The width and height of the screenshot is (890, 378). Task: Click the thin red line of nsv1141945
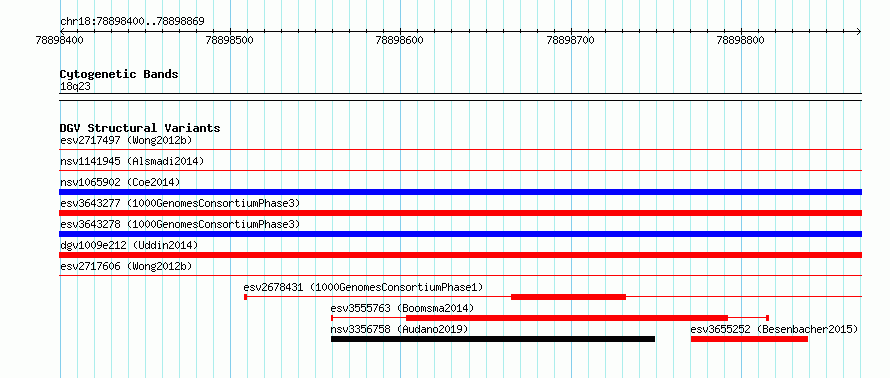click(x=460, y=171)
